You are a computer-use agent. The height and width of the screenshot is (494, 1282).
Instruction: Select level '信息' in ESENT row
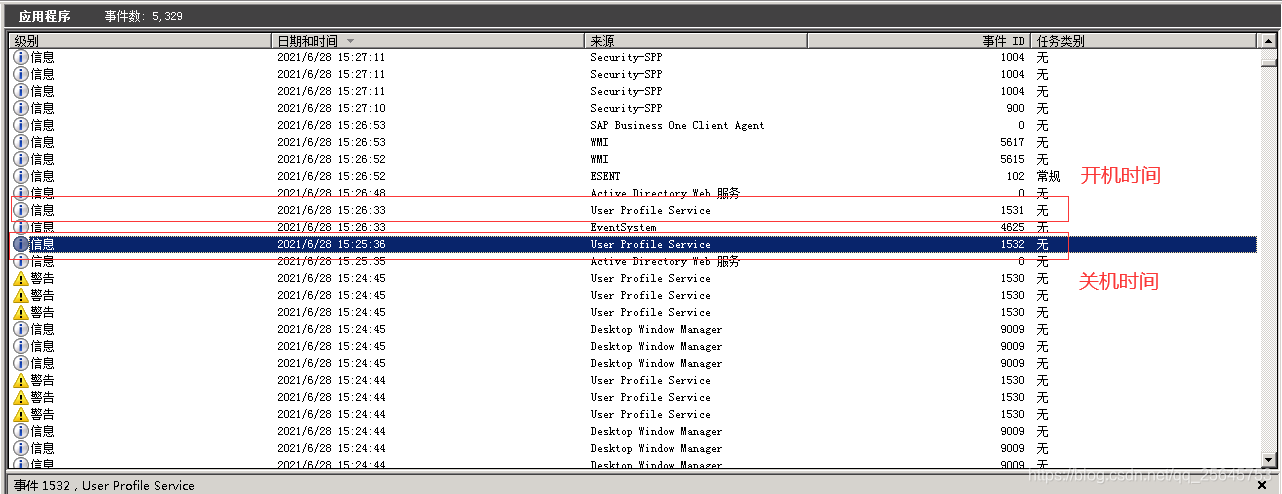point(42,176)
